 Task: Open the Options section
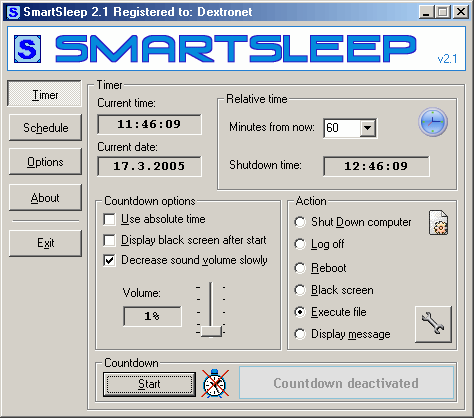click(x=45, y=162)
